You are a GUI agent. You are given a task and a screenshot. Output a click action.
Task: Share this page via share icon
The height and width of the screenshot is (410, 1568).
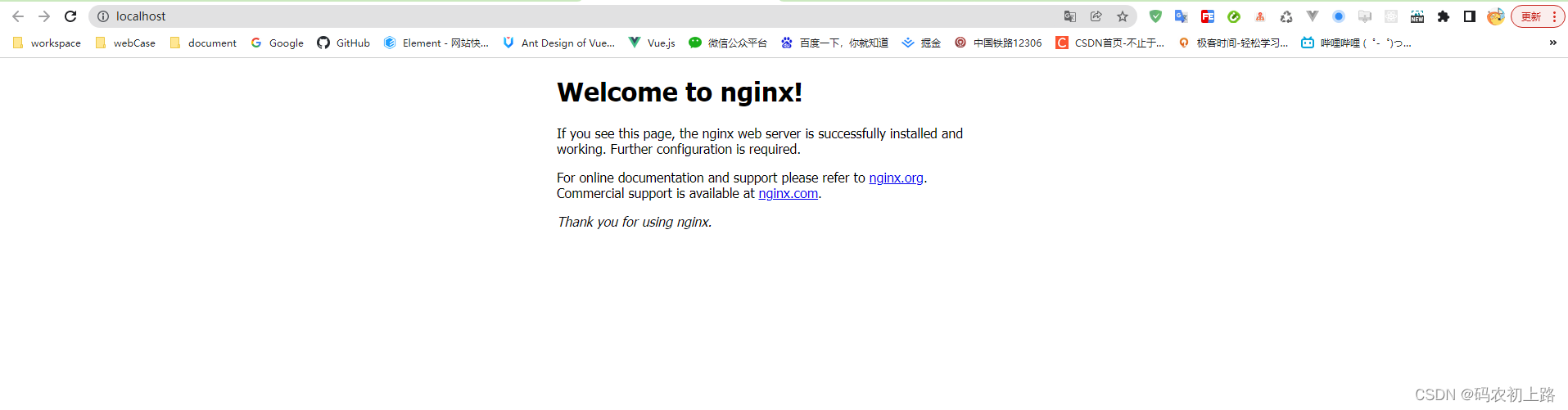(1096, 16)
